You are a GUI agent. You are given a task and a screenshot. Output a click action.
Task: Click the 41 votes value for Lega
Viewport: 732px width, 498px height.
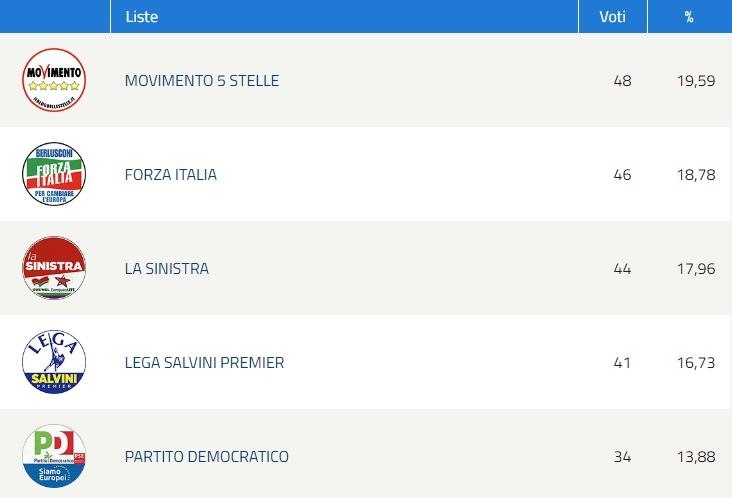tap(622, 363)
